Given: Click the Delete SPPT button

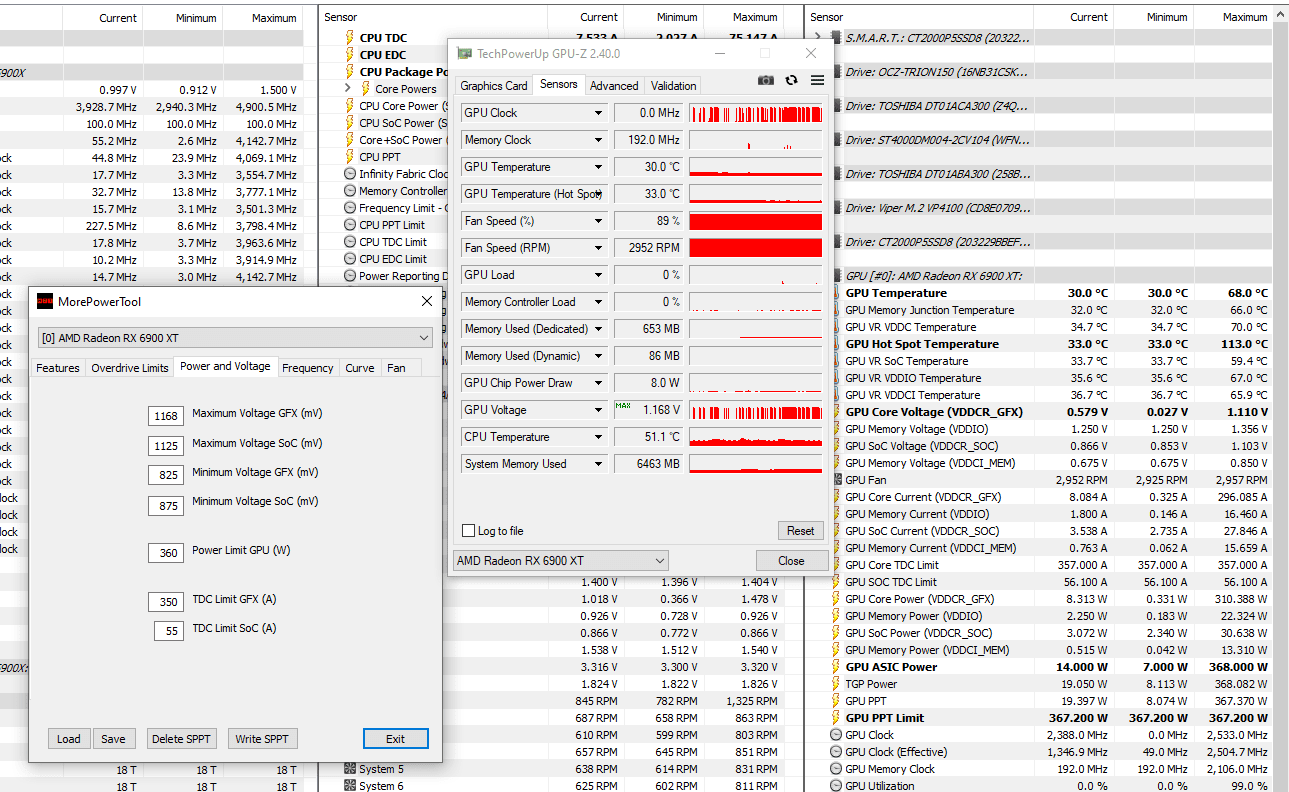Looking at the screenshot, I should 181,739.
